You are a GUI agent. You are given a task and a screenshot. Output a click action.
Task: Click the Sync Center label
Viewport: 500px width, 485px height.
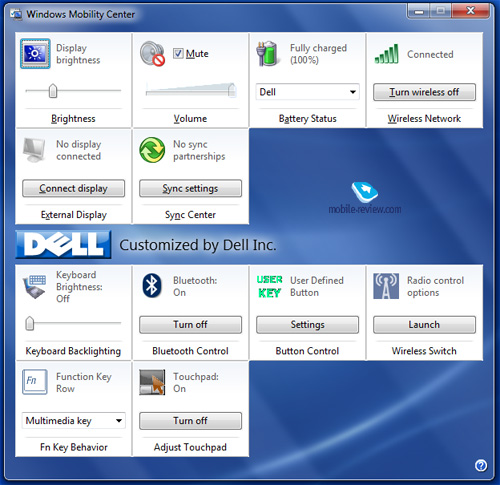click(x=190, y=215)
